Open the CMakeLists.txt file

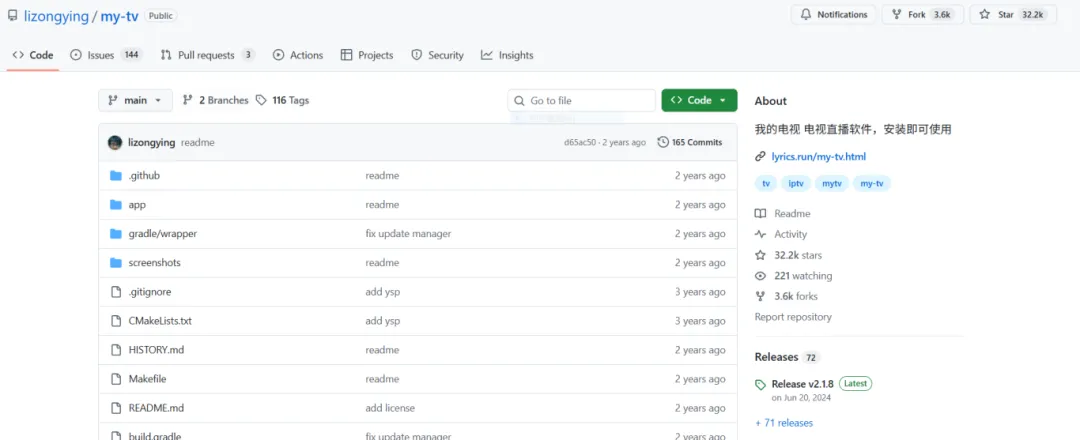[x=160, y=321]
